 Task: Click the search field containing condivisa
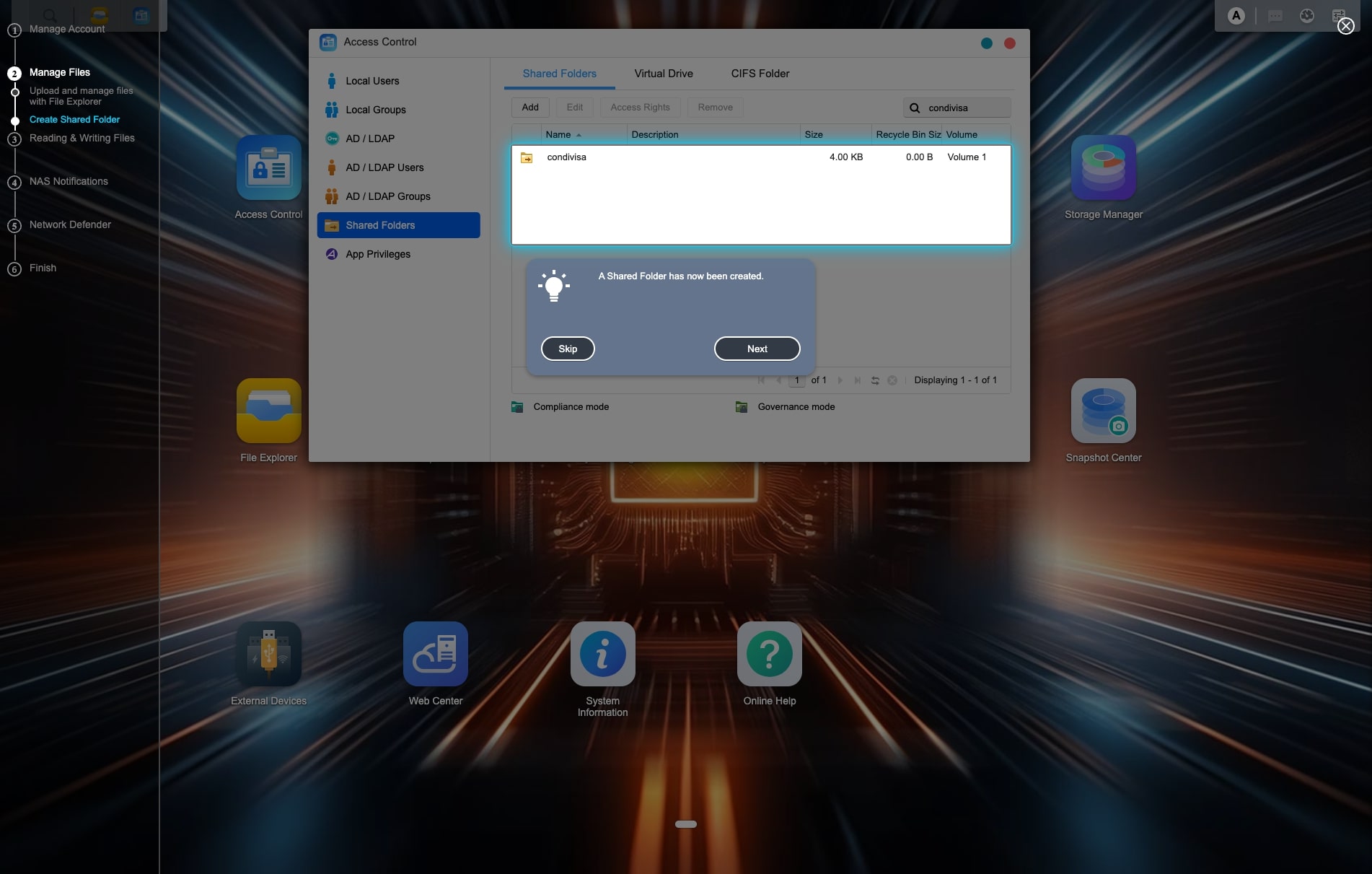(x=957, y=108)
